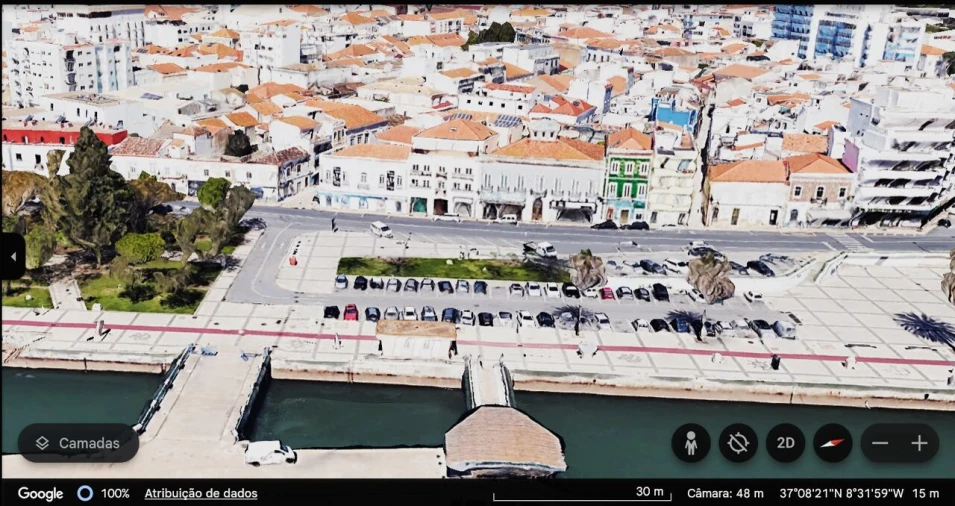
Task: Open the Camadas layers panel
Action: 78,443
